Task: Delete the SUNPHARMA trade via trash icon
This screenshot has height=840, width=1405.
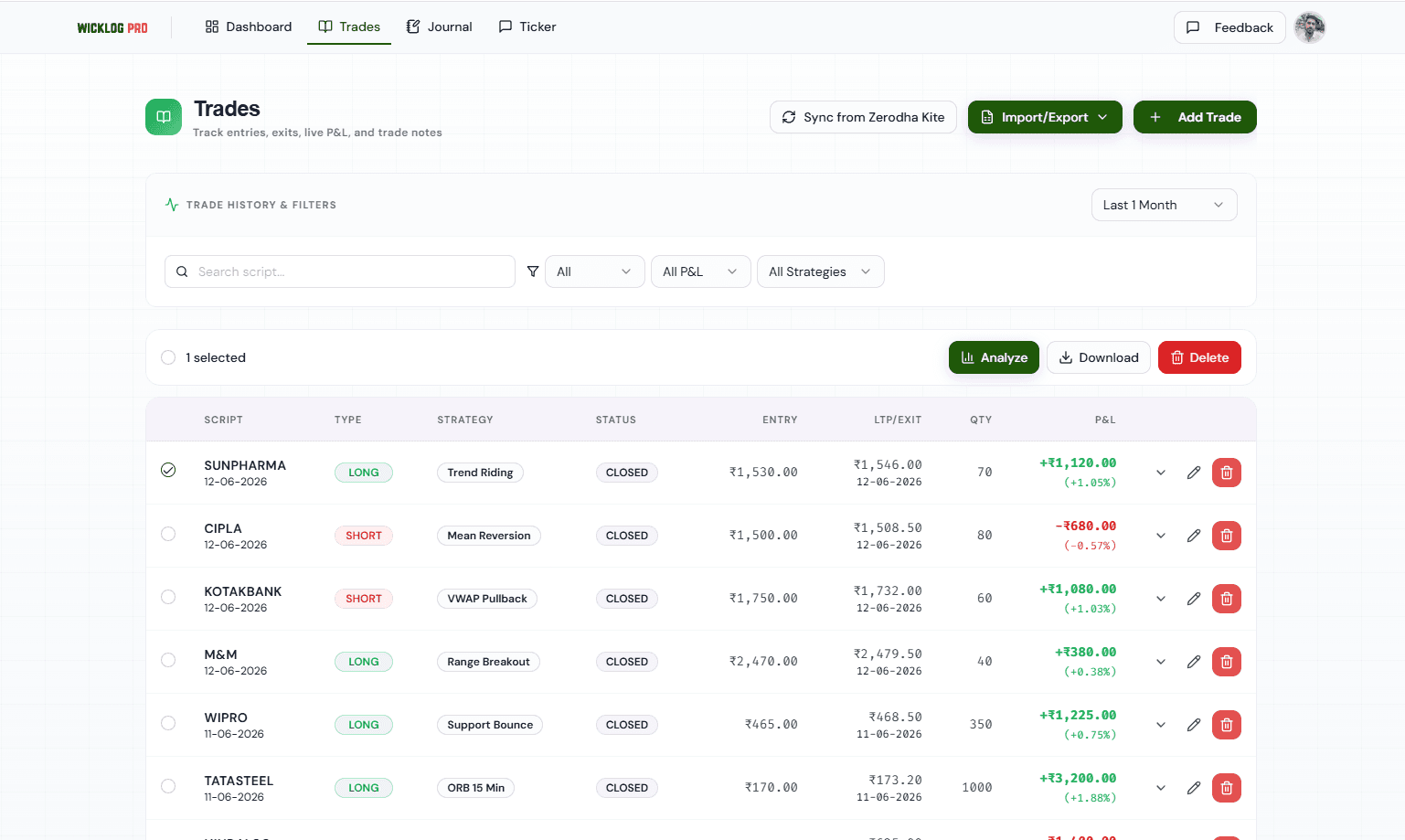Action: (1227, 473)
